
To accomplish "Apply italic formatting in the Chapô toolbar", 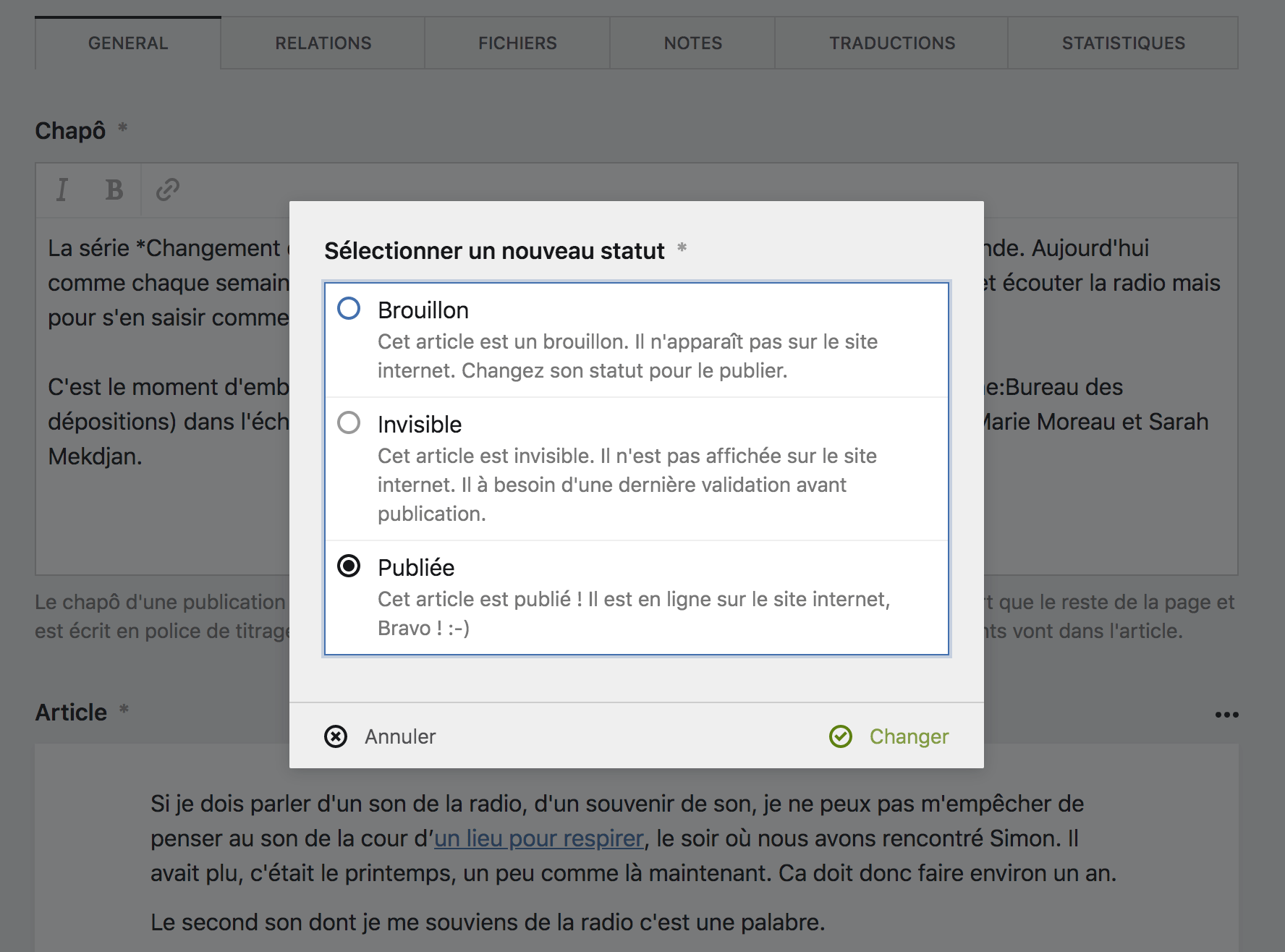I will [62, 190].
